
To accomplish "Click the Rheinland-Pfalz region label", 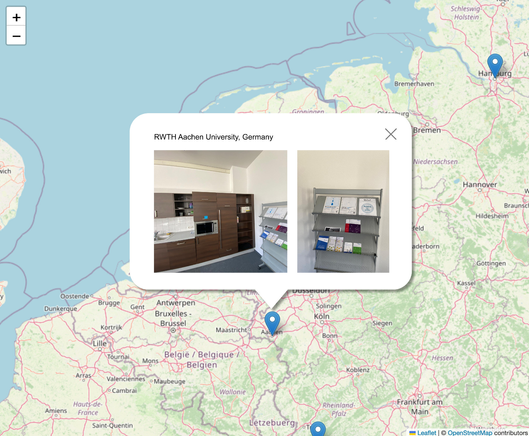I will [x=338, y=409].
